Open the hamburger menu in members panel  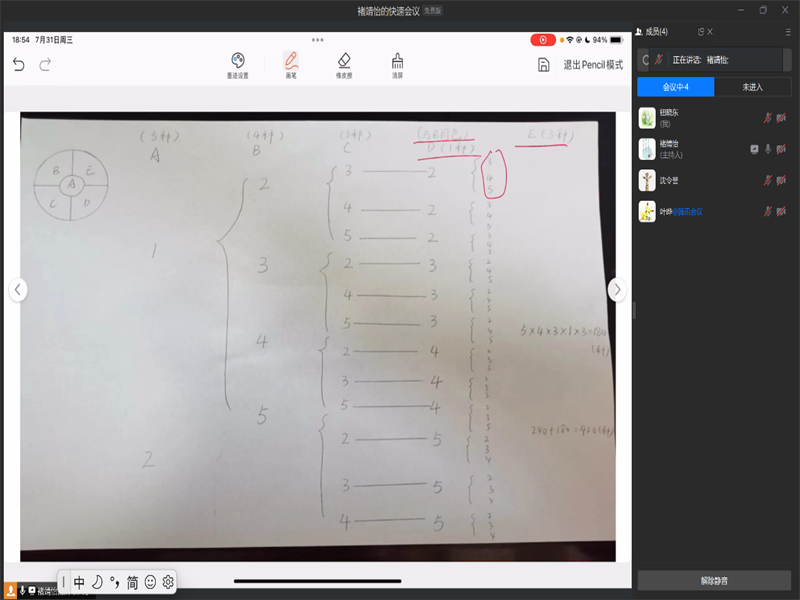(x=787, y=32)
